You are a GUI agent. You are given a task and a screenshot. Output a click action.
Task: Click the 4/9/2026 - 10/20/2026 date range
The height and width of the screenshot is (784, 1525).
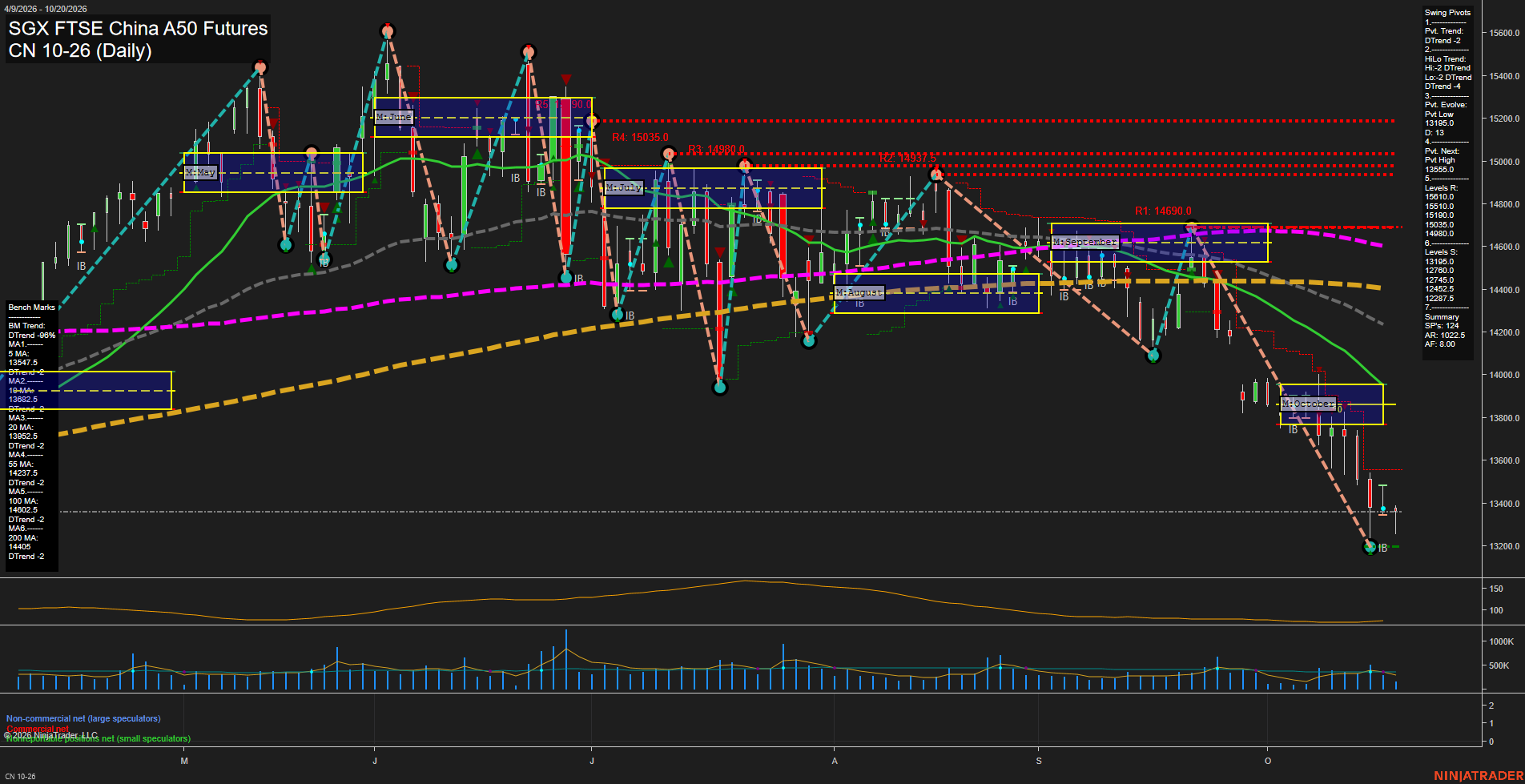tap(46, 9)
